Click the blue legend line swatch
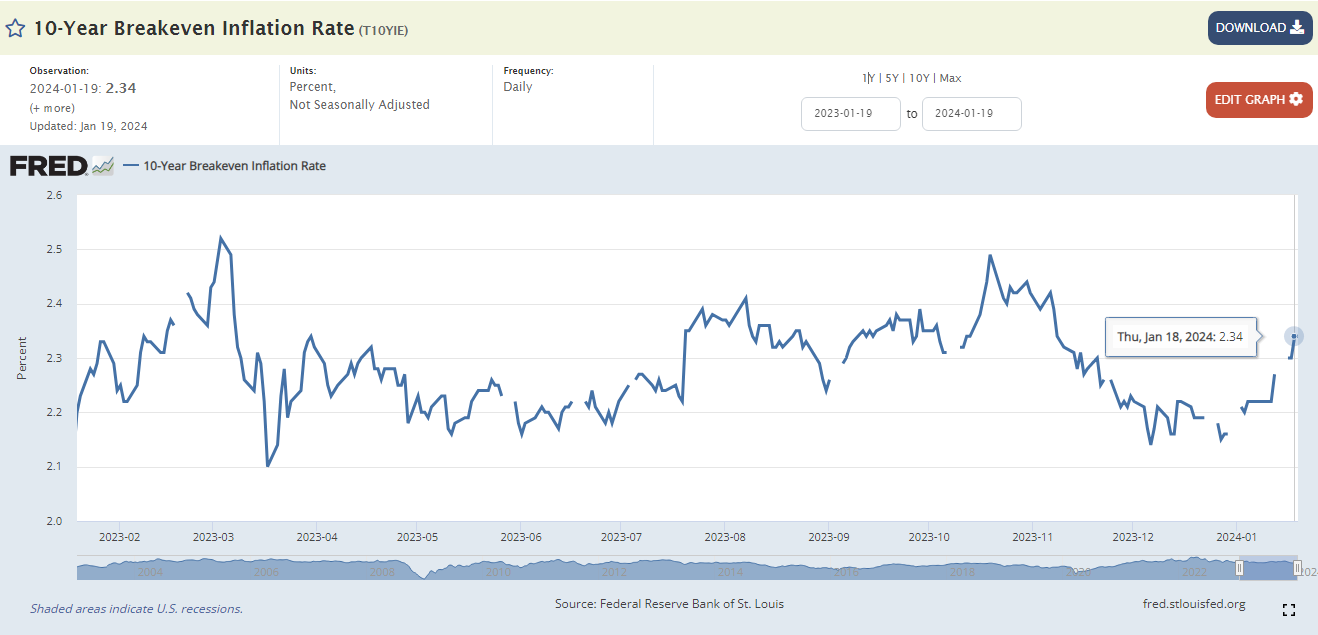Screen dimensions: 1318x635 pos(131,166)
